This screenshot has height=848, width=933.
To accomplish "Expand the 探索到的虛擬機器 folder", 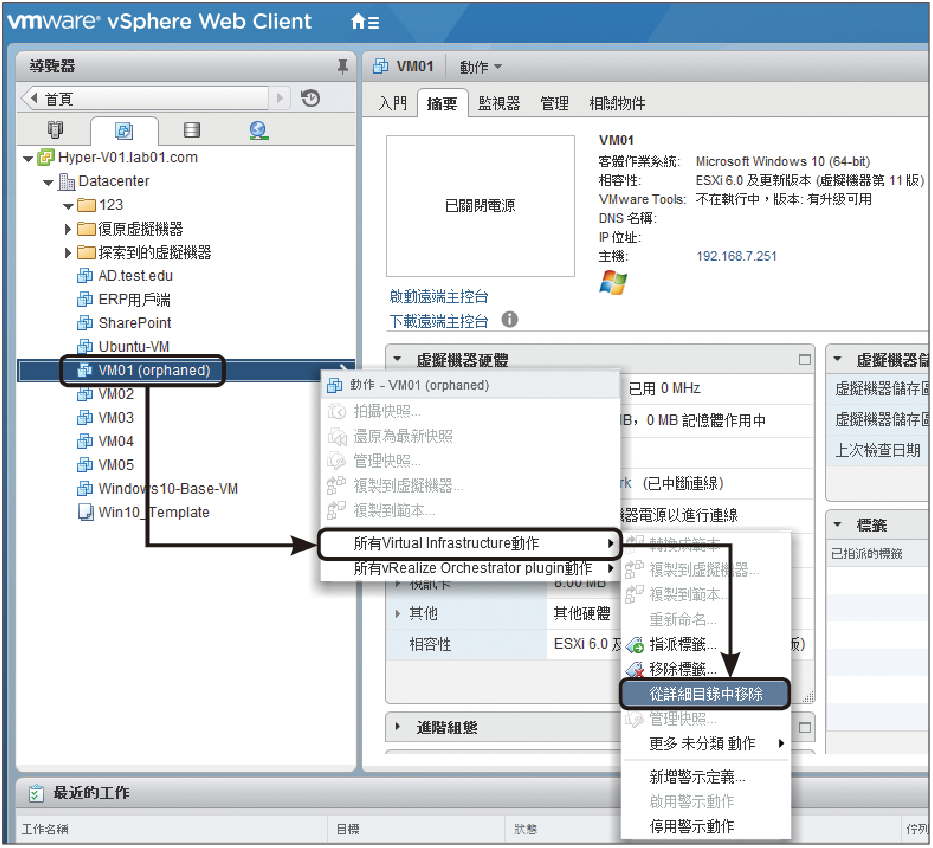I will pyautogui.click(x=68, y=252).
